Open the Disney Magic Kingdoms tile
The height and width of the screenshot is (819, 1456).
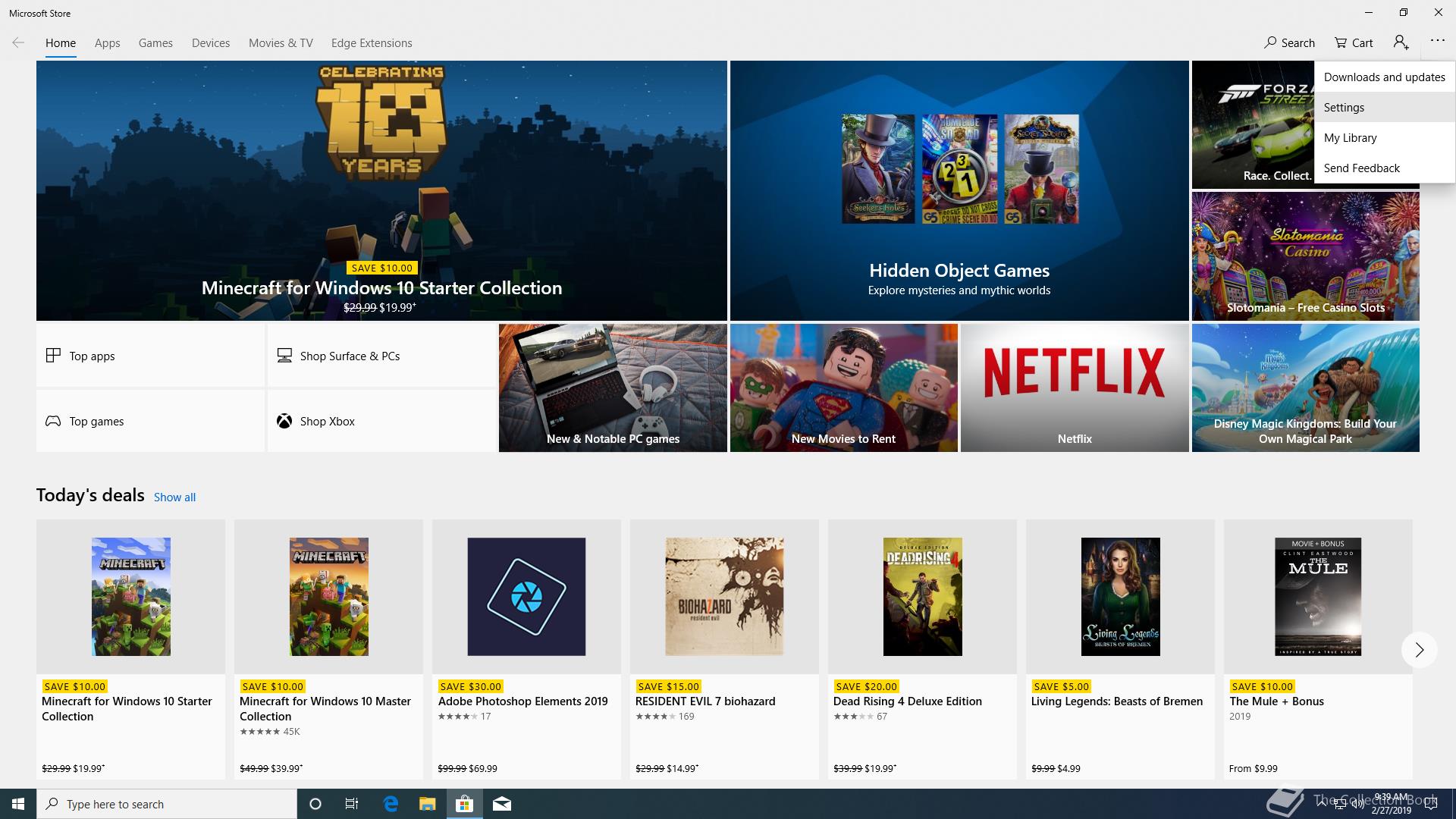[x=1305, y=388]
